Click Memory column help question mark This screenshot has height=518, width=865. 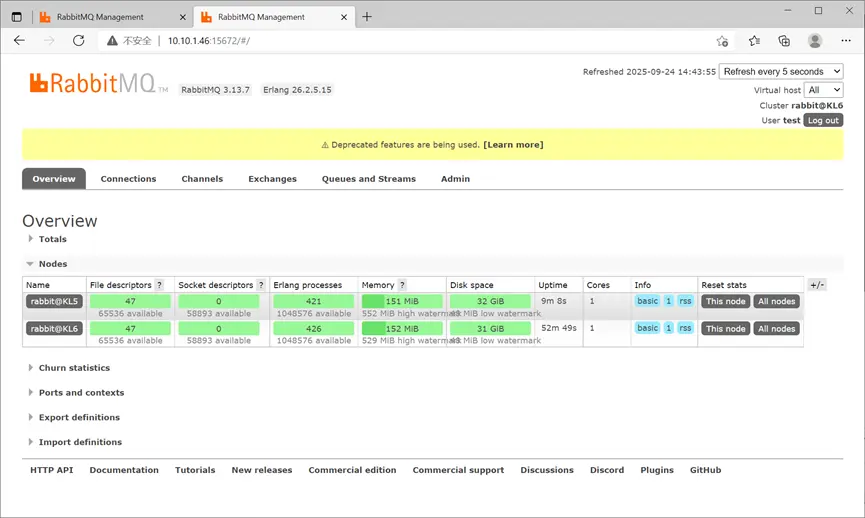pyautogui.click(x=402, y=285)
